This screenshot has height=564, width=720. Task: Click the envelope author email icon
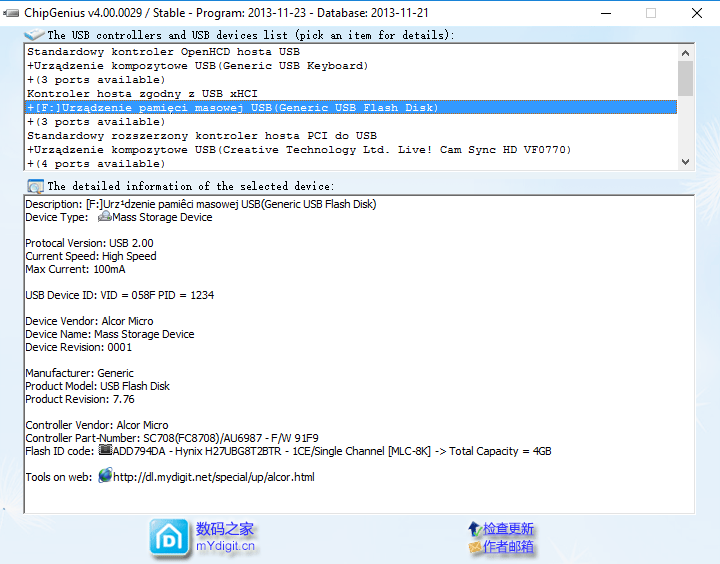(x=475, y=547)
